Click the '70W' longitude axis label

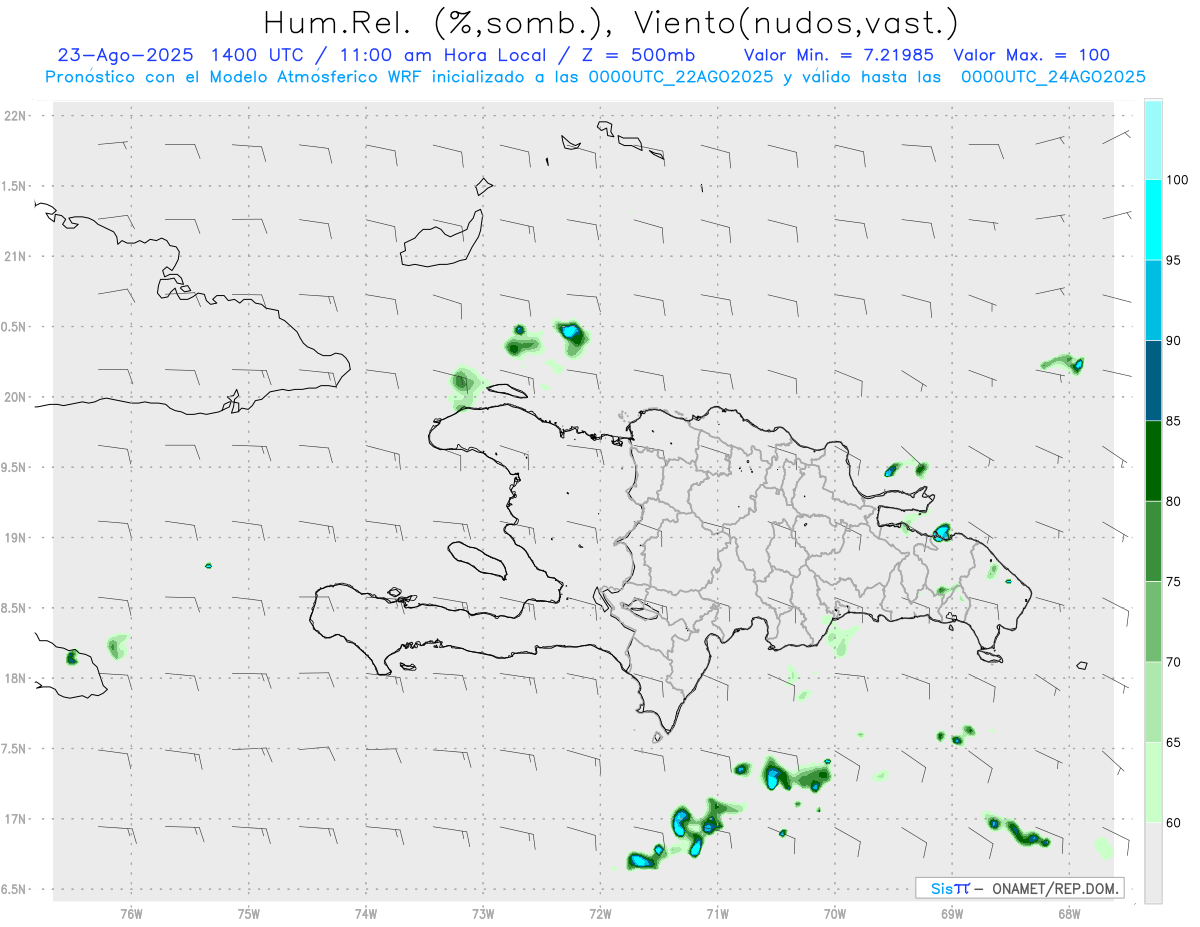coord(835,913)
